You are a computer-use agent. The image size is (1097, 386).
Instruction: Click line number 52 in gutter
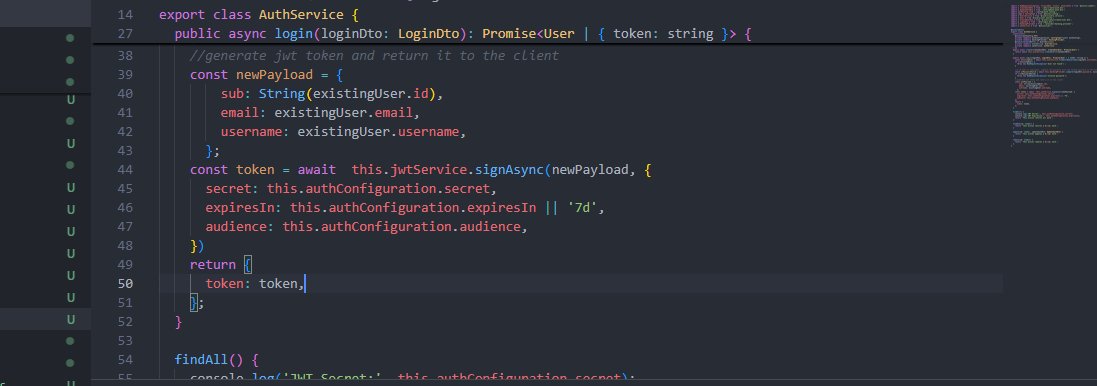click(125, 321)
